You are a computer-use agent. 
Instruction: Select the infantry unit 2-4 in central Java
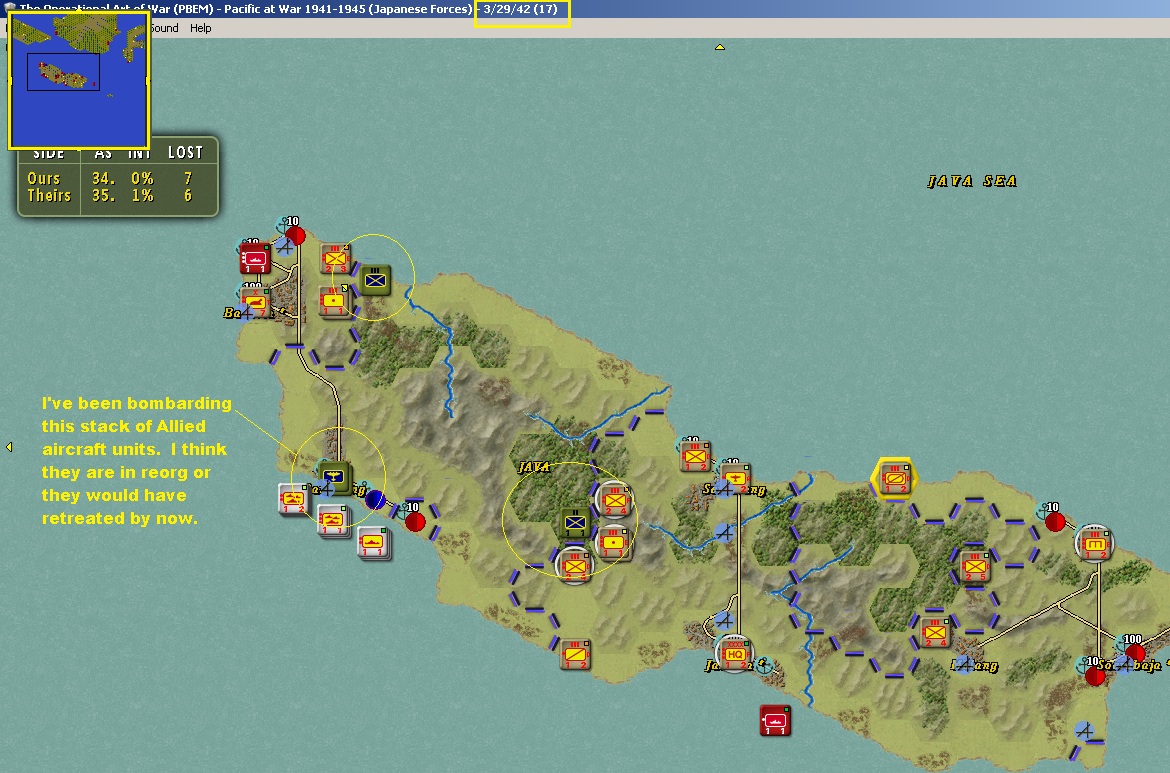coord(615,501)
